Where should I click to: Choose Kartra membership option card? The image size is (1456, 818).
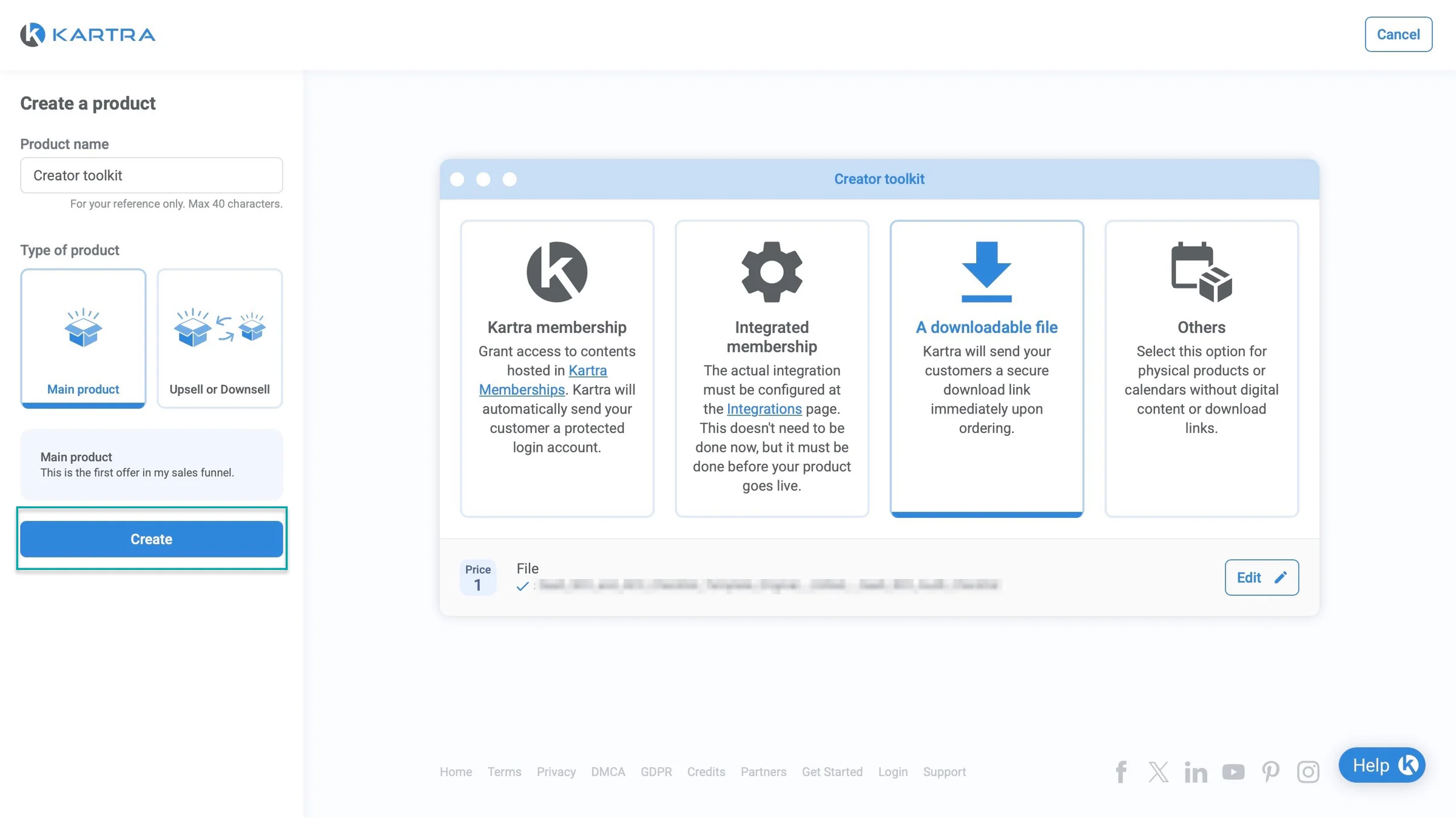point(557,369)
